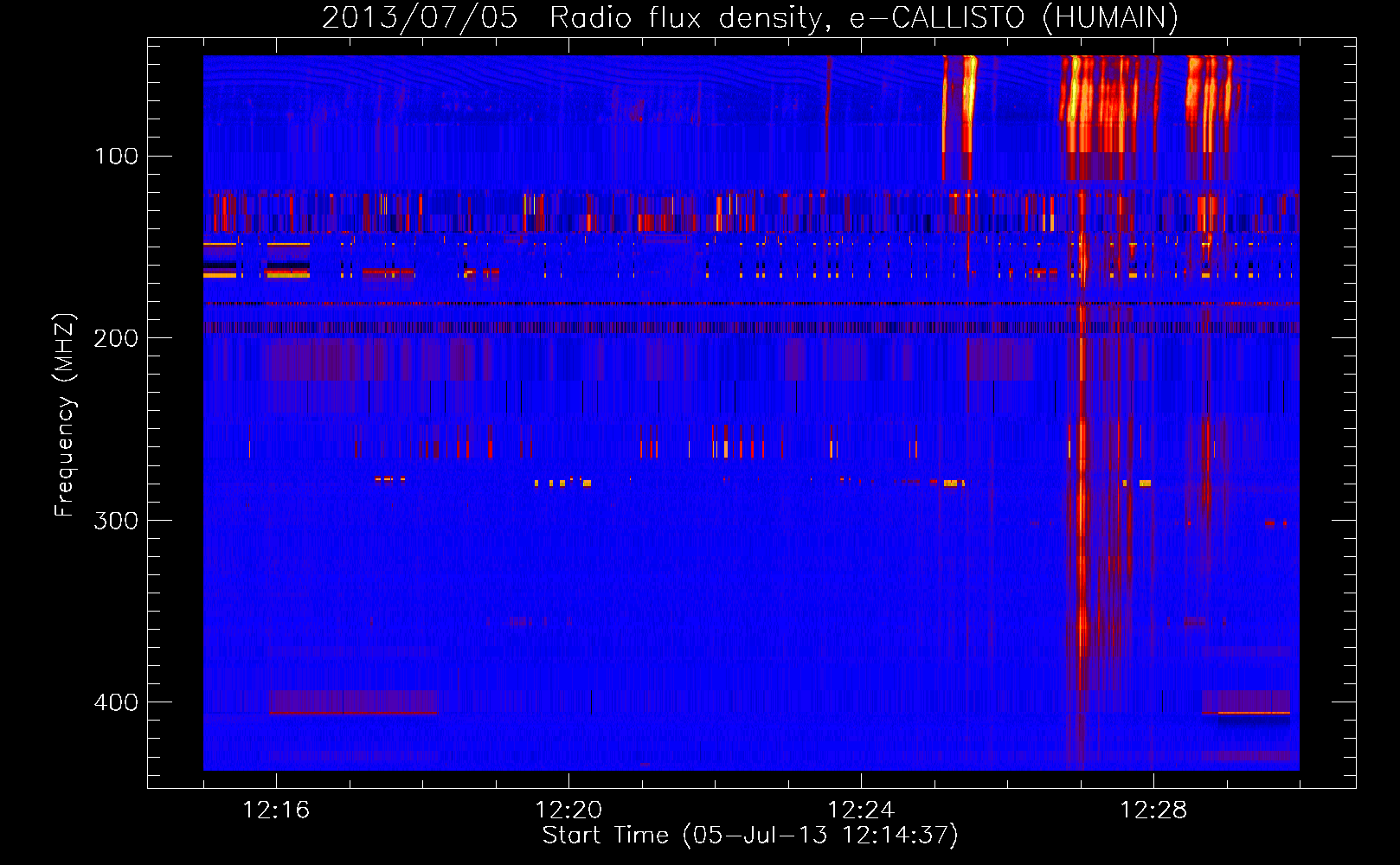Screen dimensions: 1400x865
Task: Click the 'Frequency (MHZ)' axis label
Action: tap(65, 415)
